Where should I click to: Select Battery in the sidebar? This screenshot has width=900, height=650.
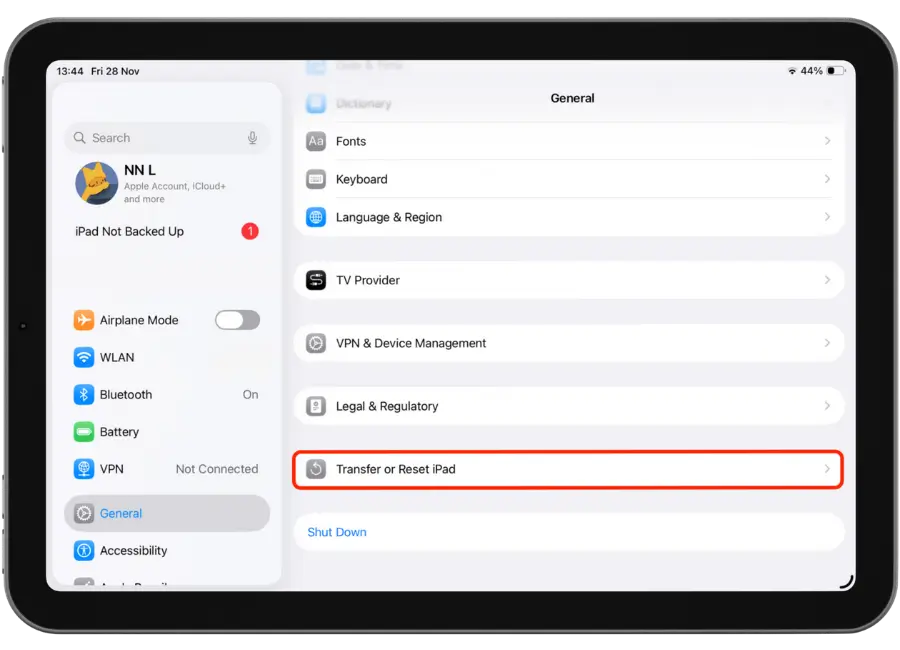pyautogui.click(x=119, y=432)
